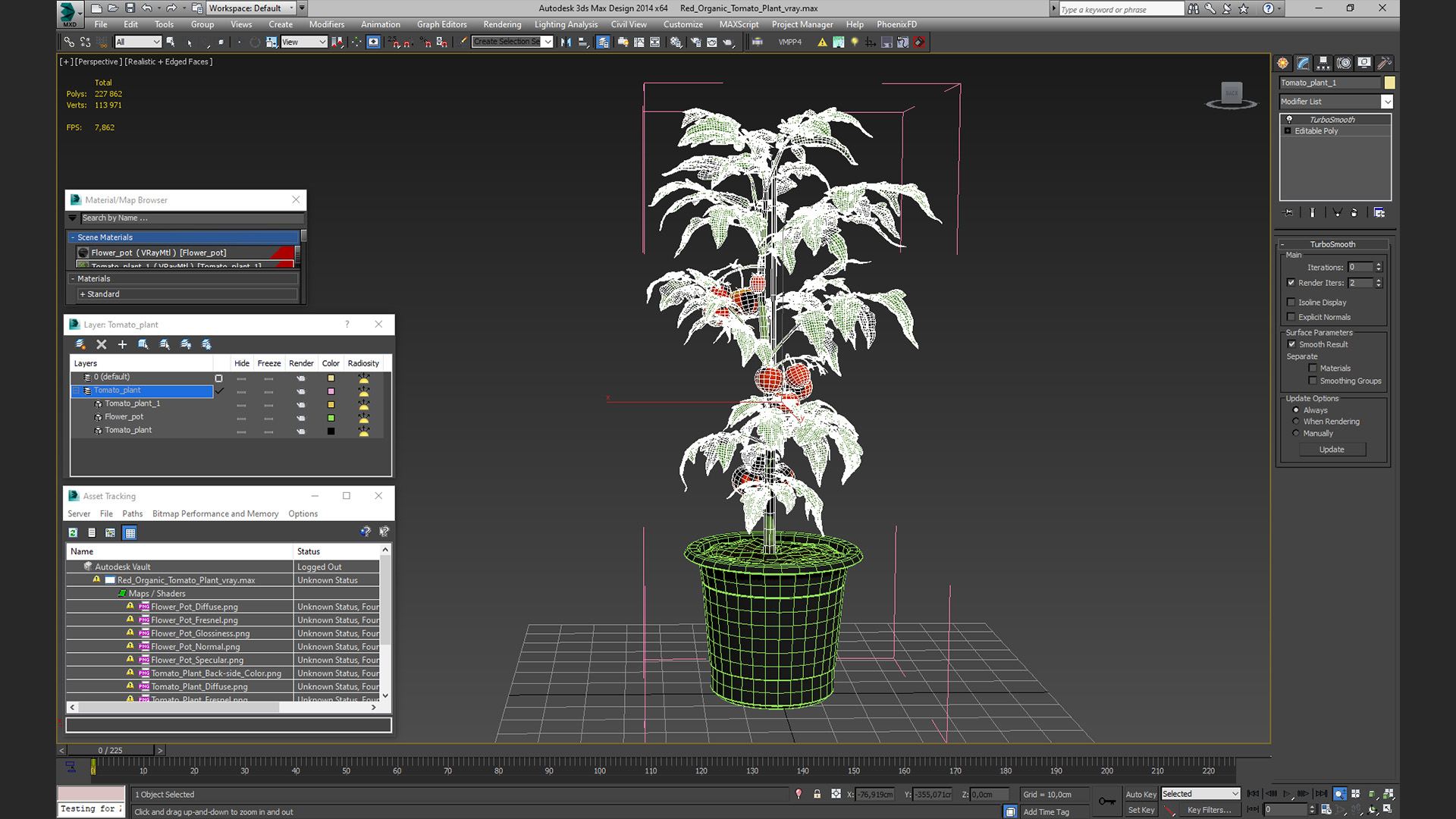Click the Open File icon in title bar
The width and height of the screenshot is (1456, 819).
coord(113,8)
